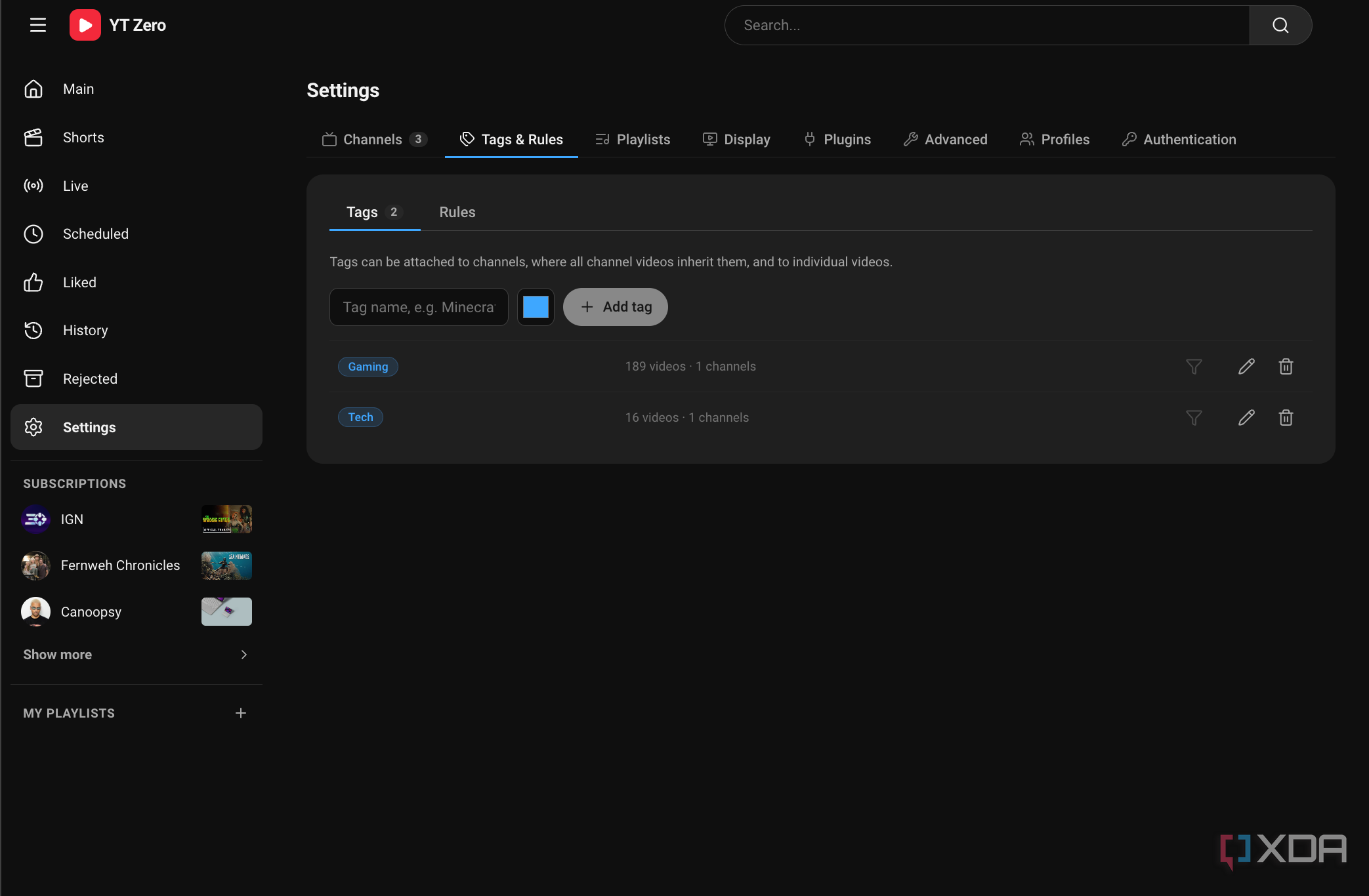Click the Gaming tag chip
The width and height of the screenshot is (1369, 896).
pos(368,367)
